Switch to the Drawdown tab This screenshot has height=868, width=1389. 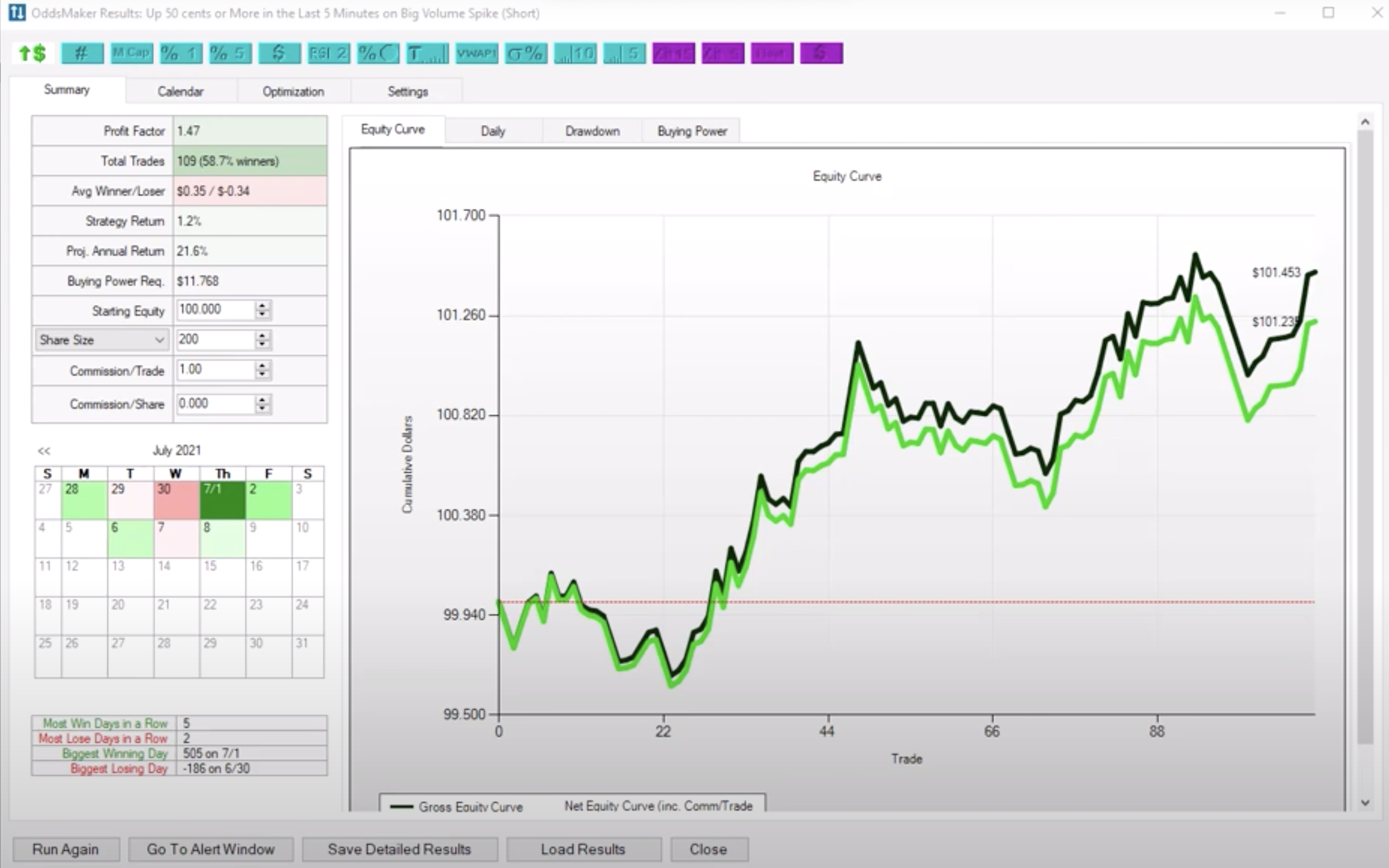coord(591,130)
